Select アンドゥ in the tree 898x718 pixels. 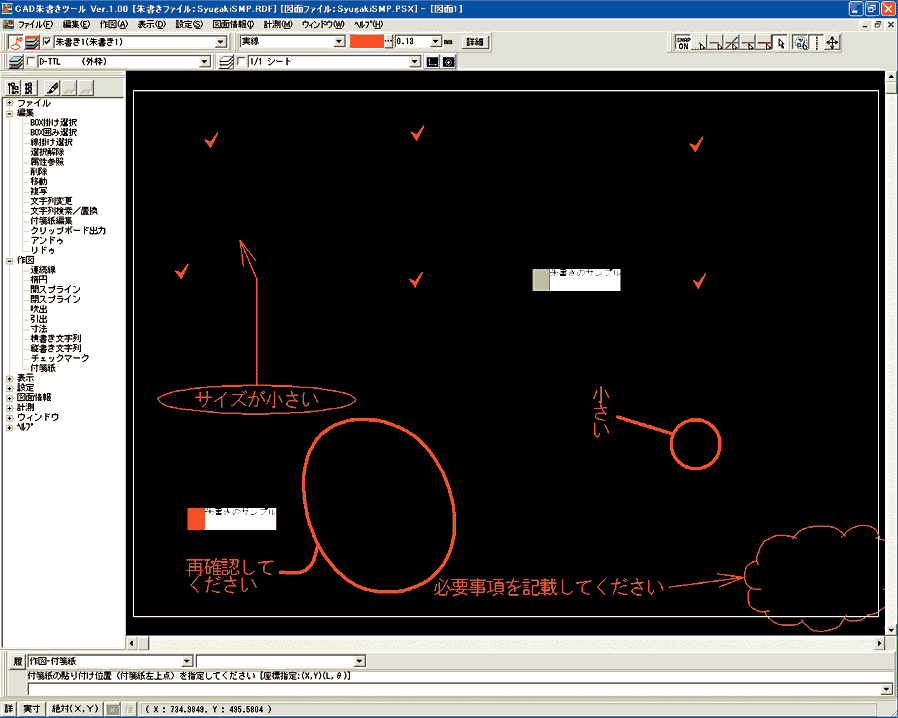[47, 240]
